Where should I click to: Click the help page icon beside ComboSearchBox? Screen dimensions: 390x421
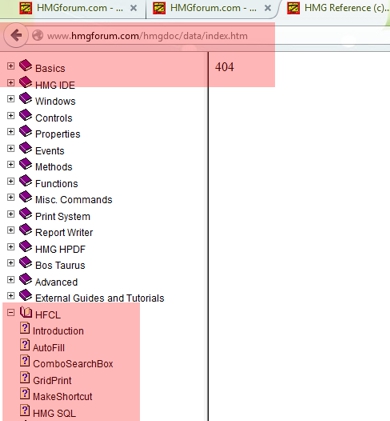25,361
